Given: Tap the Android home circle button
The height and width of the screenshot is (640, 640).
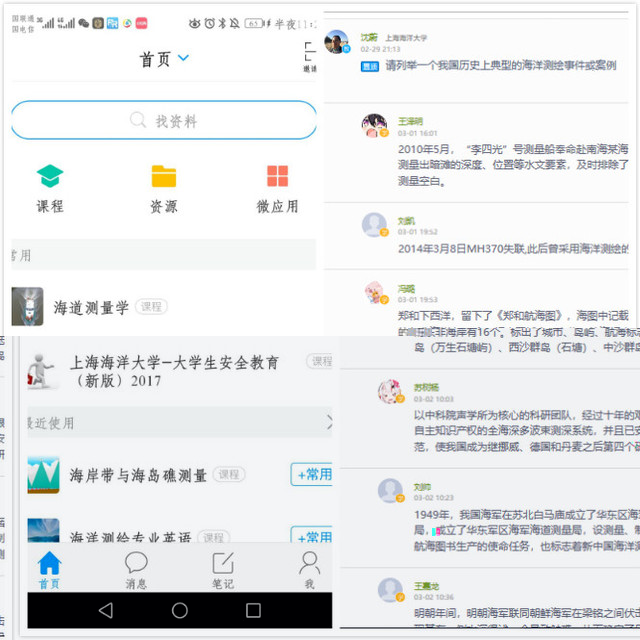Looking at the screenshot, I should tap(180, 611).
